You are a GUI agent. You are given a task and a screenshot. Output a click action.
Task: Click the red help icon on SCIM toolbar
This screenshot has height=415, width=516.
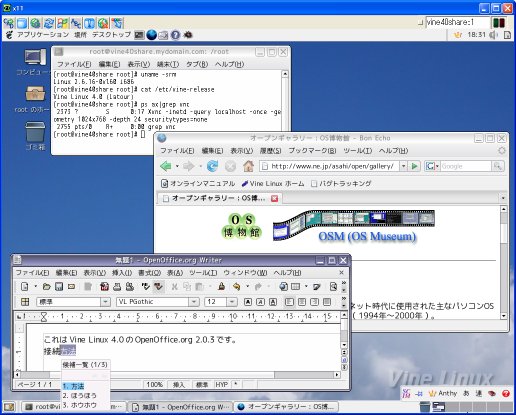[506, 393]
